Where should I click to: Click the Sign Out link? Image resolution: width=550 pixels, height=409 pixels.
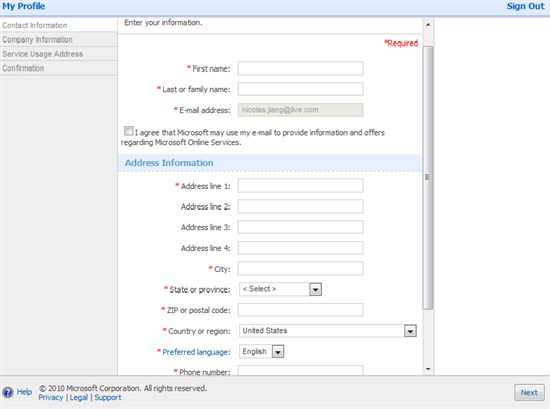[x=525, y=6]
